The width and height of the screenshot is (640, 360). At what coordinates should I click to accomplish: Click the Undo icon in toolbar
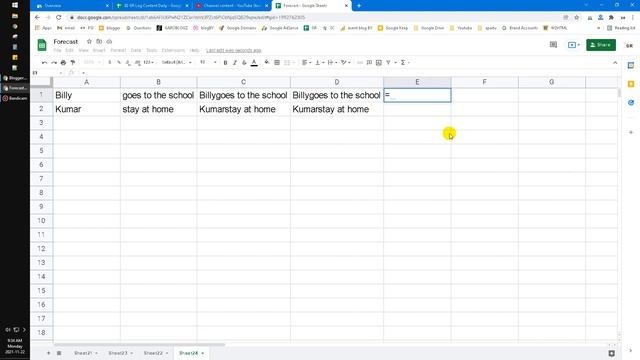tap(44, 62)
